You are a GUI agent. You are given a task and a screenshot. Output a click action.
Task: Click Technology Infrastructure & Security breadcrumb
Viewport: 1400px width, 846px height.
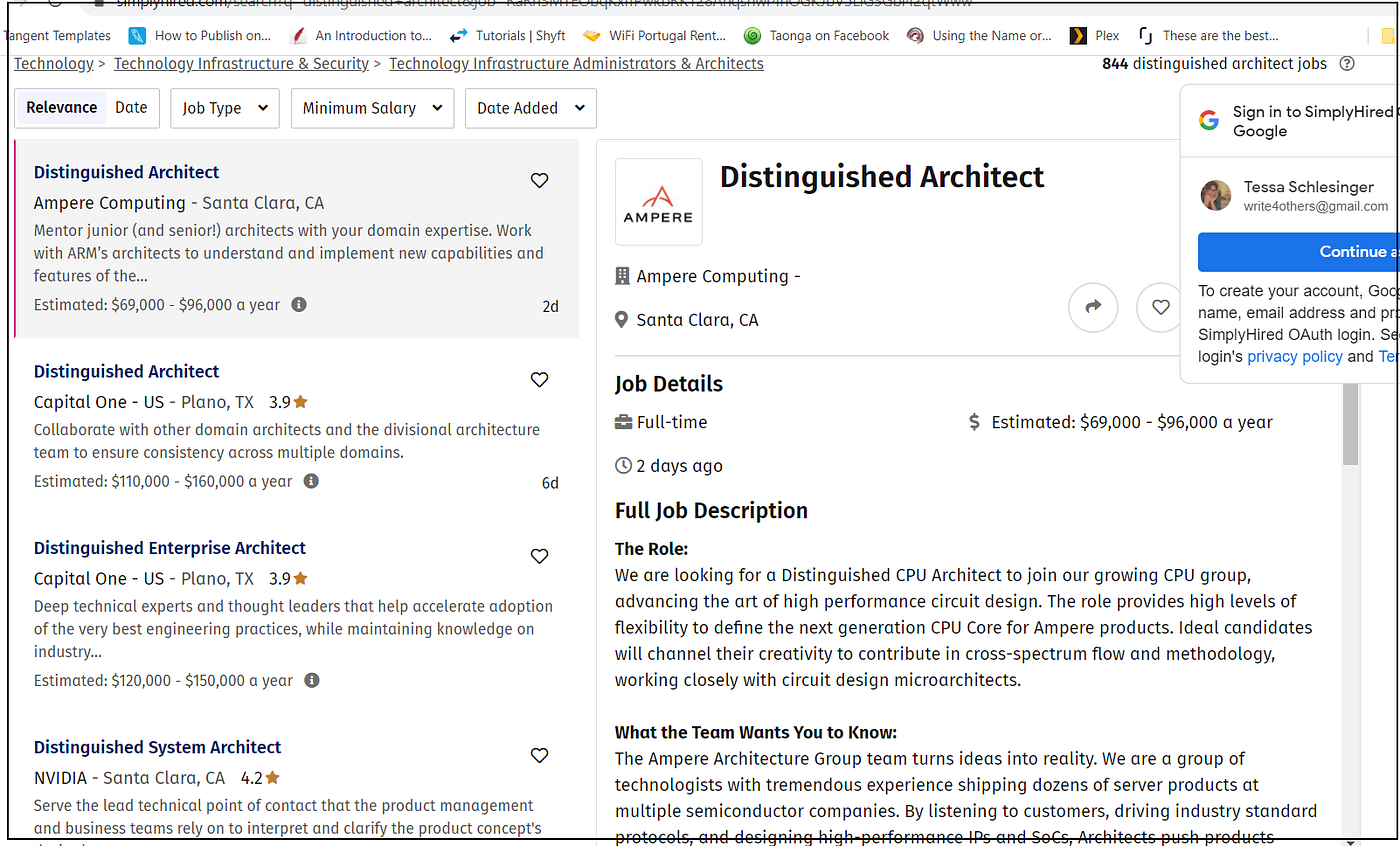[241, 64]
